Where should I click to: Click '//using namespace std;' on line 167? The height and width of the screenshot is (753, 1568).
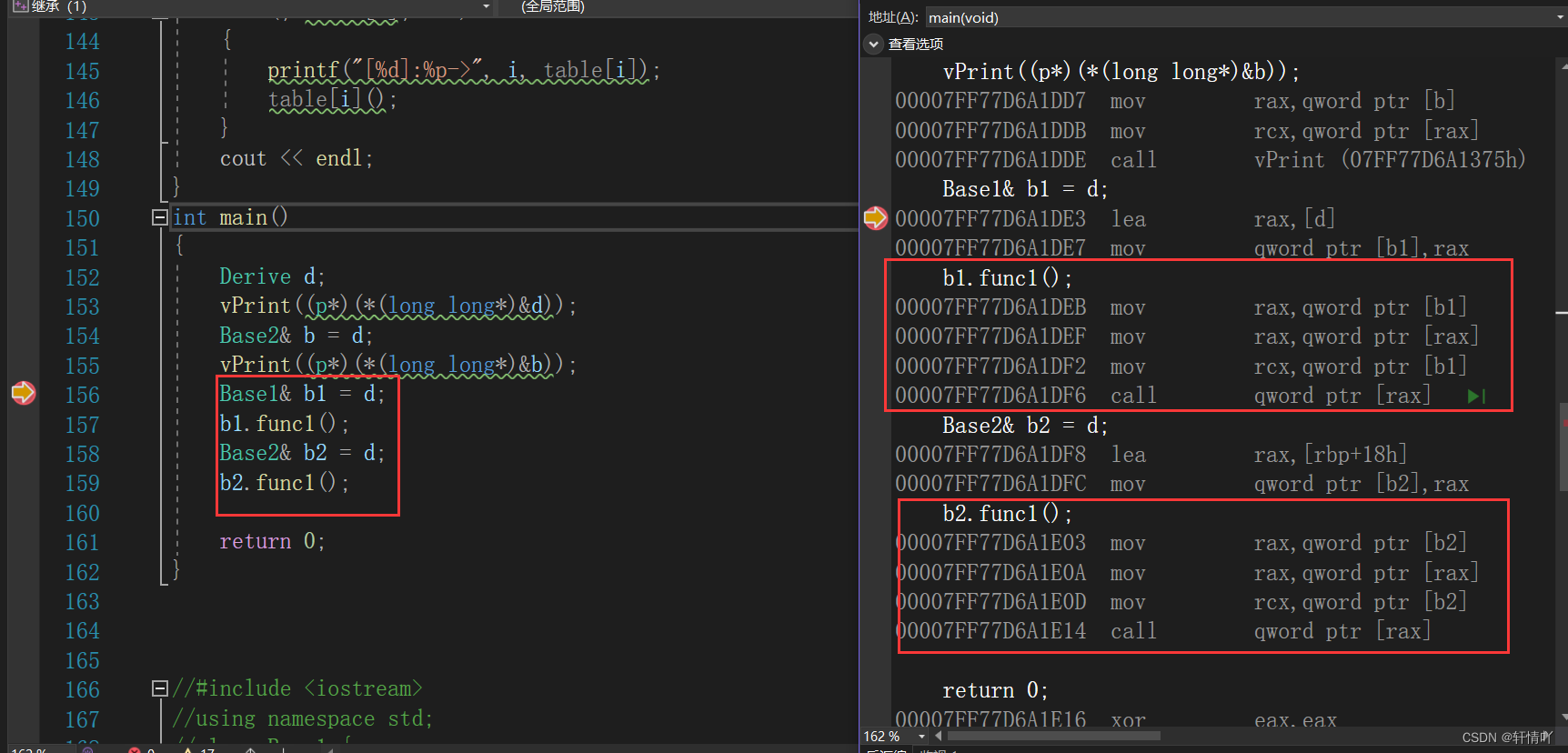(x=303, y=718)
